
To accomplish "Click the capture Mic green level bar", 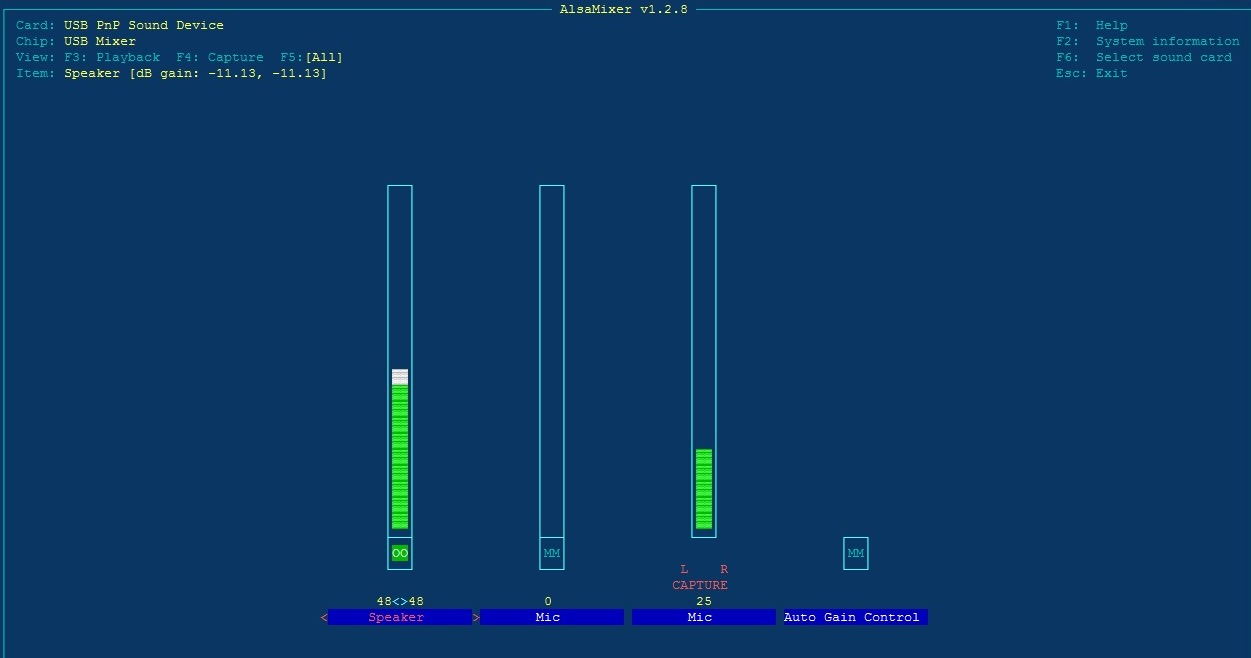I will coord(704,489).
